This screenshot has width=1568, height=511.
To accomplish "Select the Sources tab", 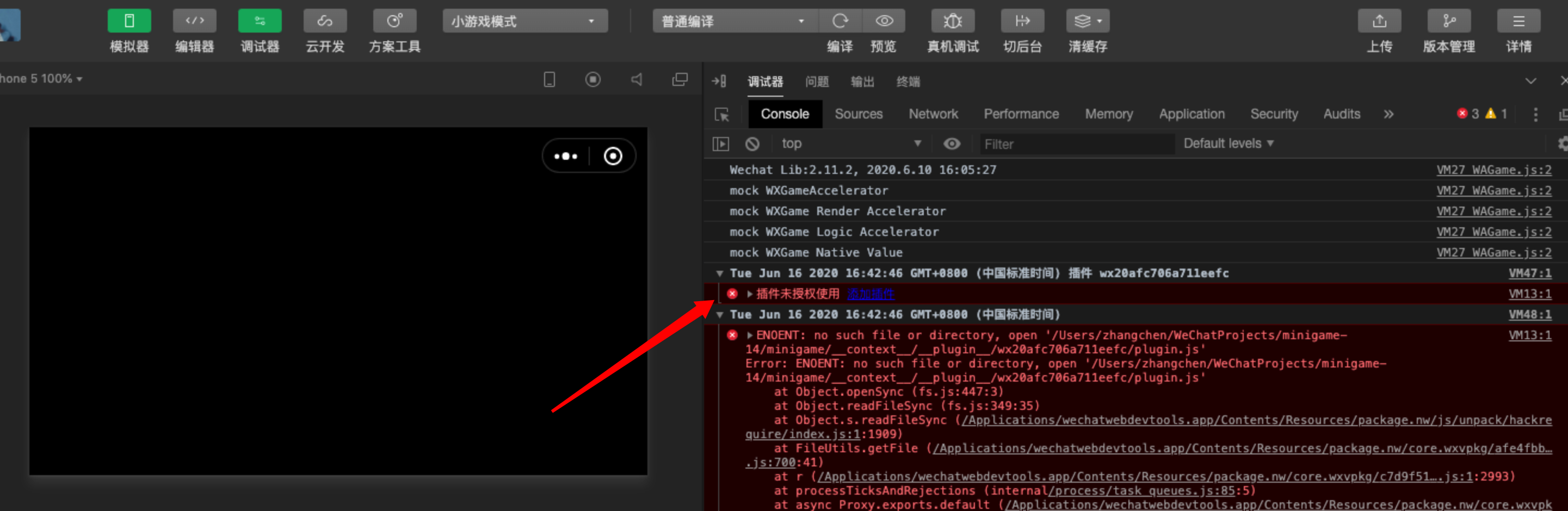I will 858,114.
